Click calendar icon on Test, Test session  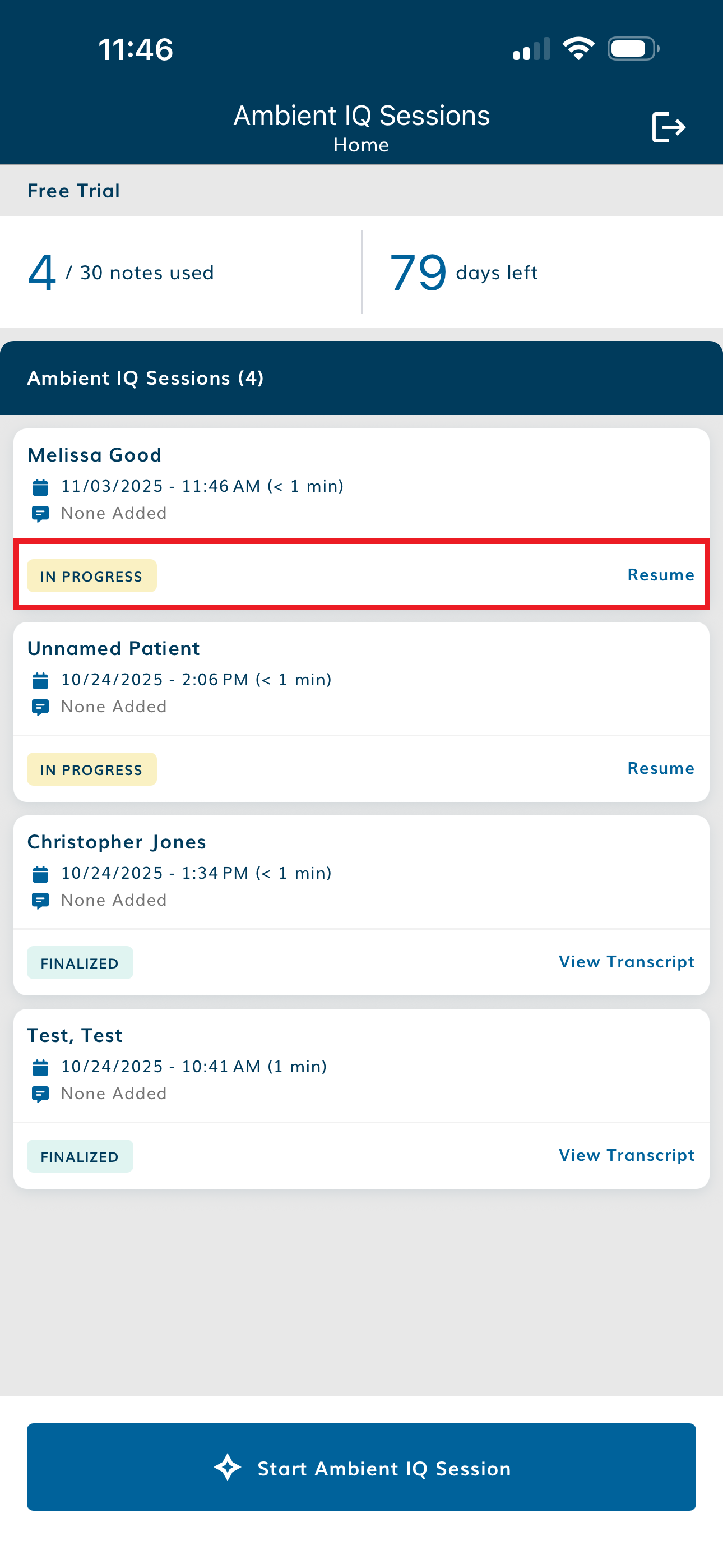[40, 1068]
